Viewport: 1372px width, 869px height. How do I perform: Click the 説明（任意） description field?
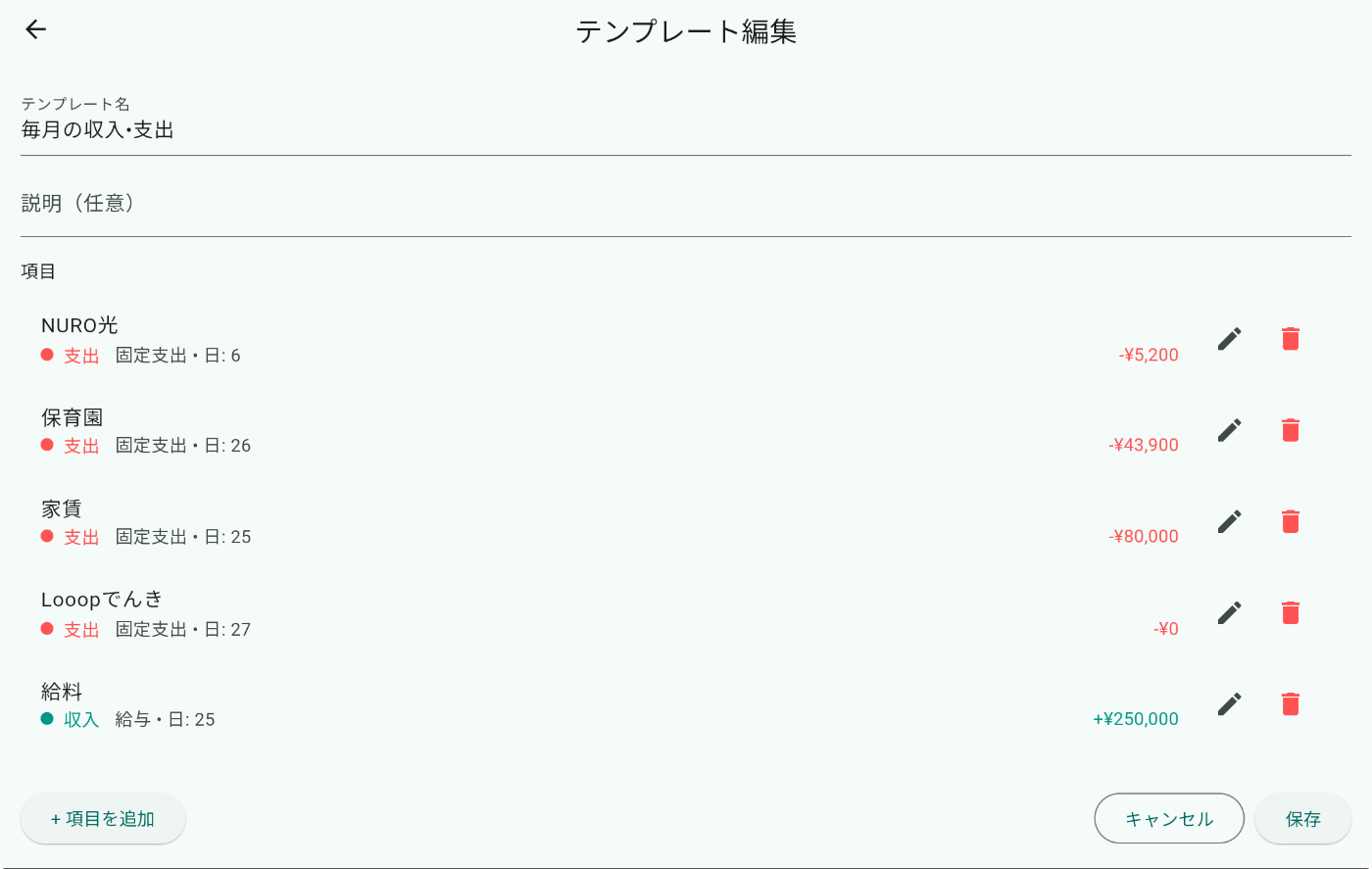point(686,204)
